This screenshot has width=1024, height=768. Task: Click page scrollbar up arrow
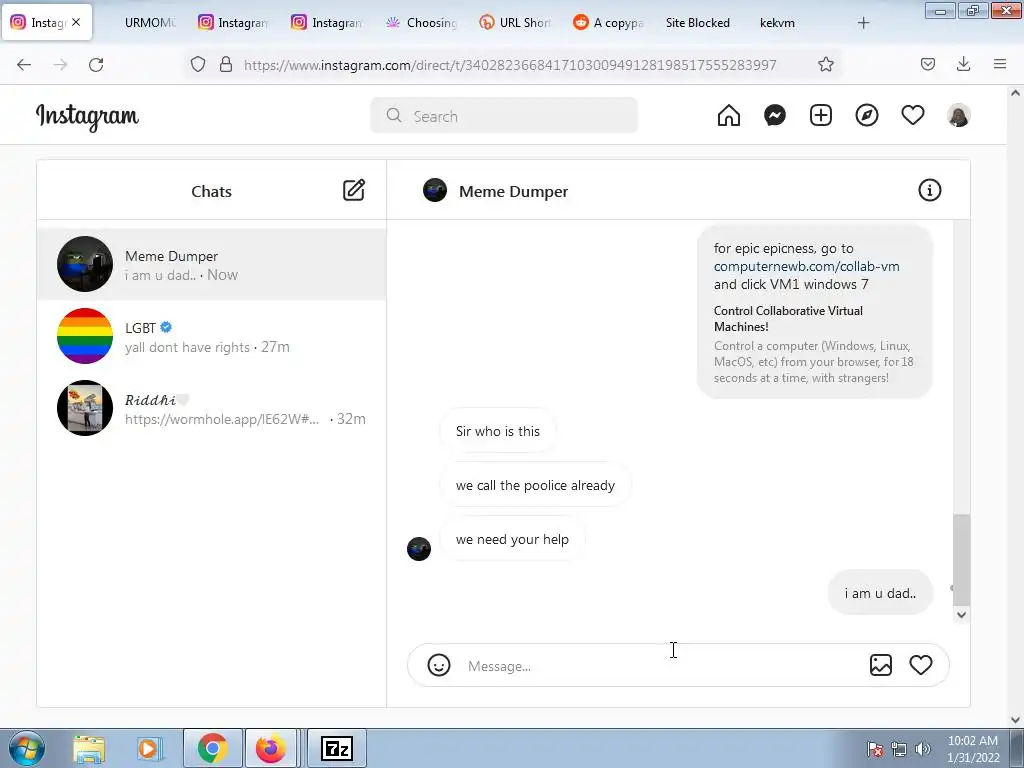[1015, 93]
